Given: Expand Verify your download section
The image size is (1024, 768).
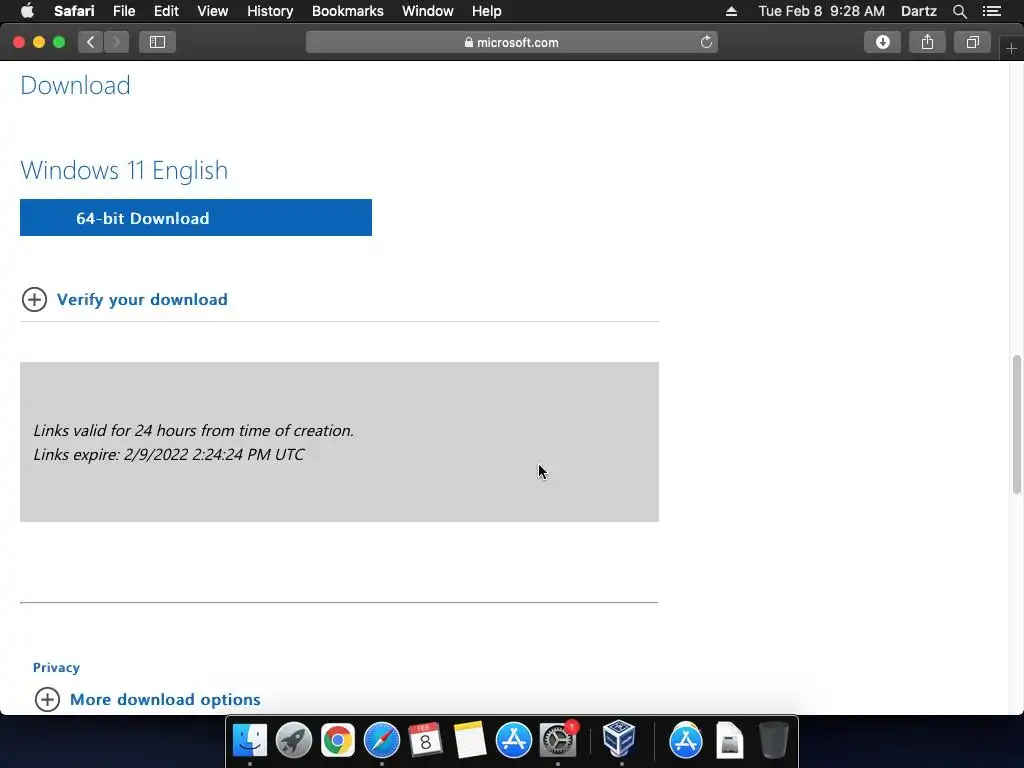Looking at the screenshot, I should pyautogui.click(x=125, y=300).
